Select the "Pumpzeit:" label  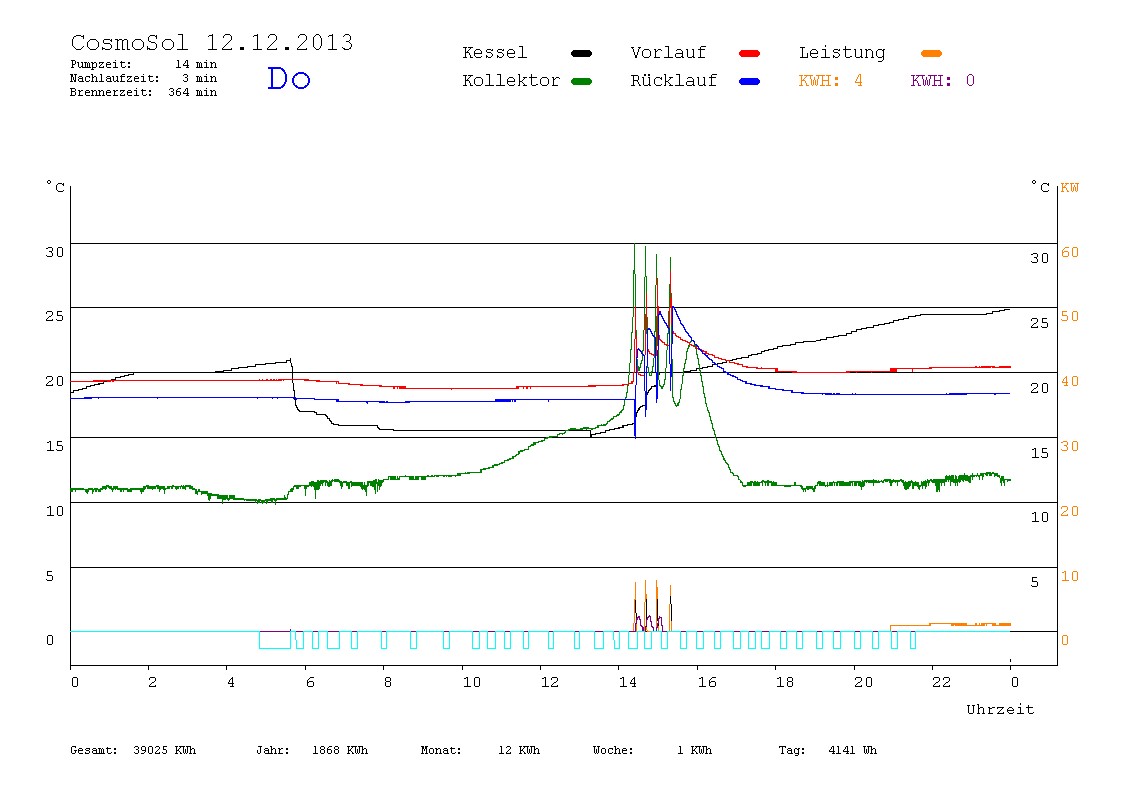click(x=101, y=64)
